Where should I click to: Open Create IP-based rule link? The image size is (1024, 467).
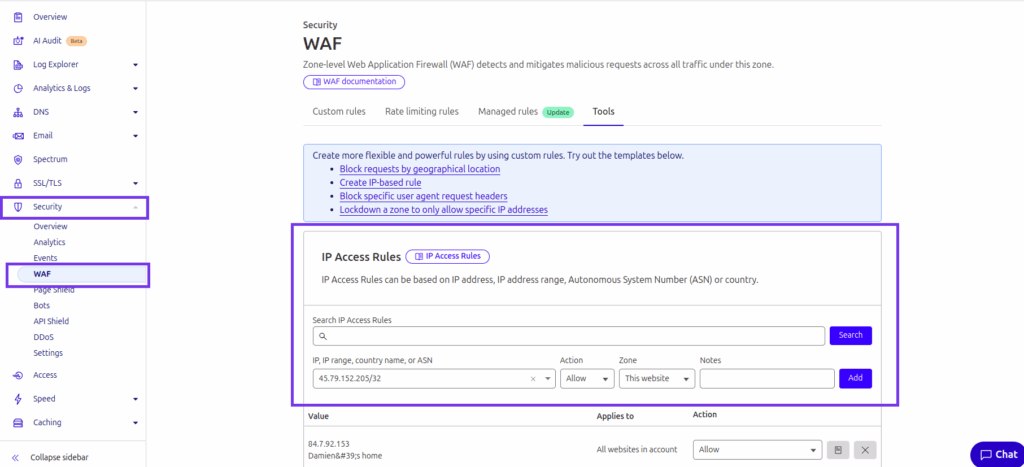click(x=380, y=183)
